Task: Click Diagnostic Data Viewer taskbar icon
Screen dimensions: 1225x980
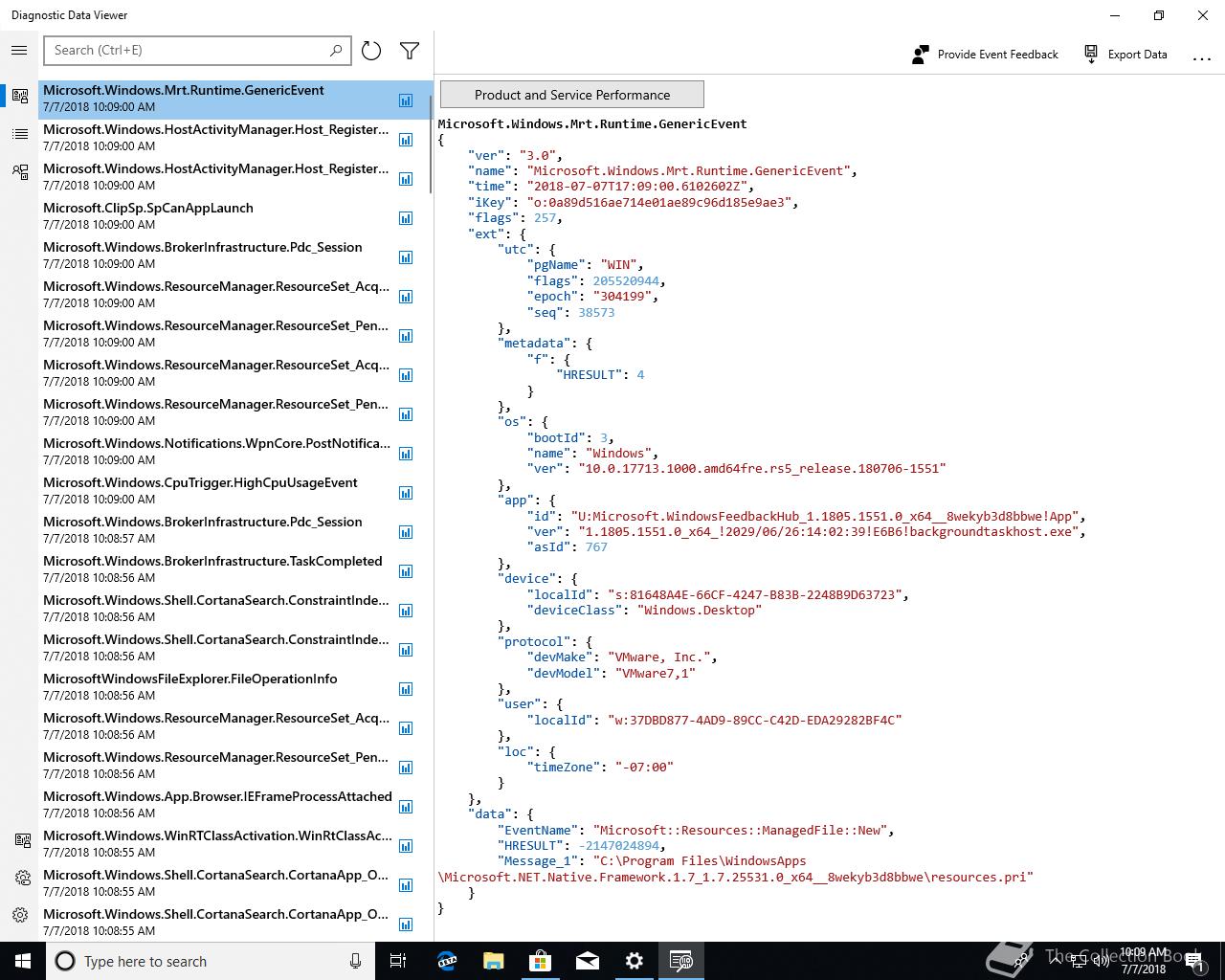Action: pos(681,961)
